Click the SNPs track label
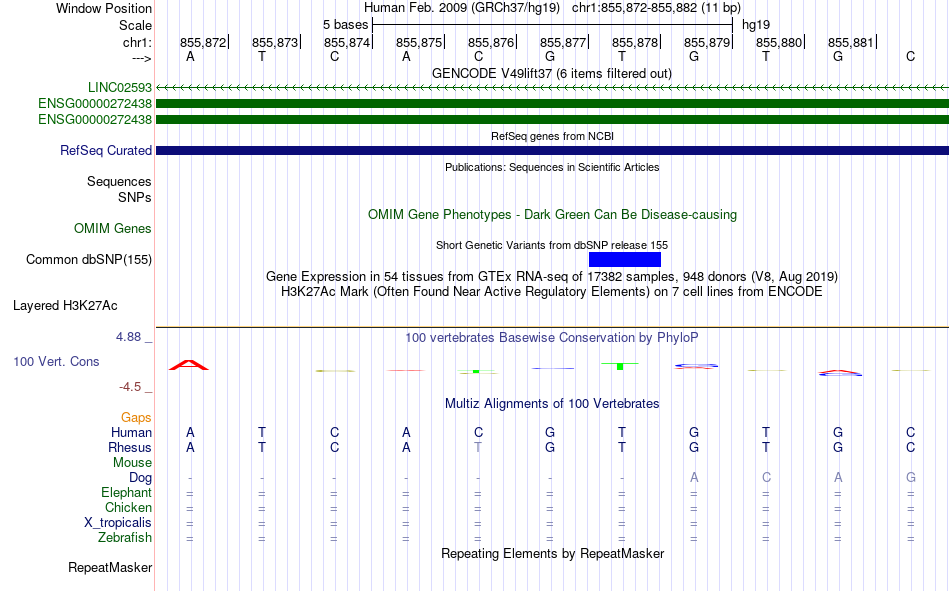 [x=135, y=198]
